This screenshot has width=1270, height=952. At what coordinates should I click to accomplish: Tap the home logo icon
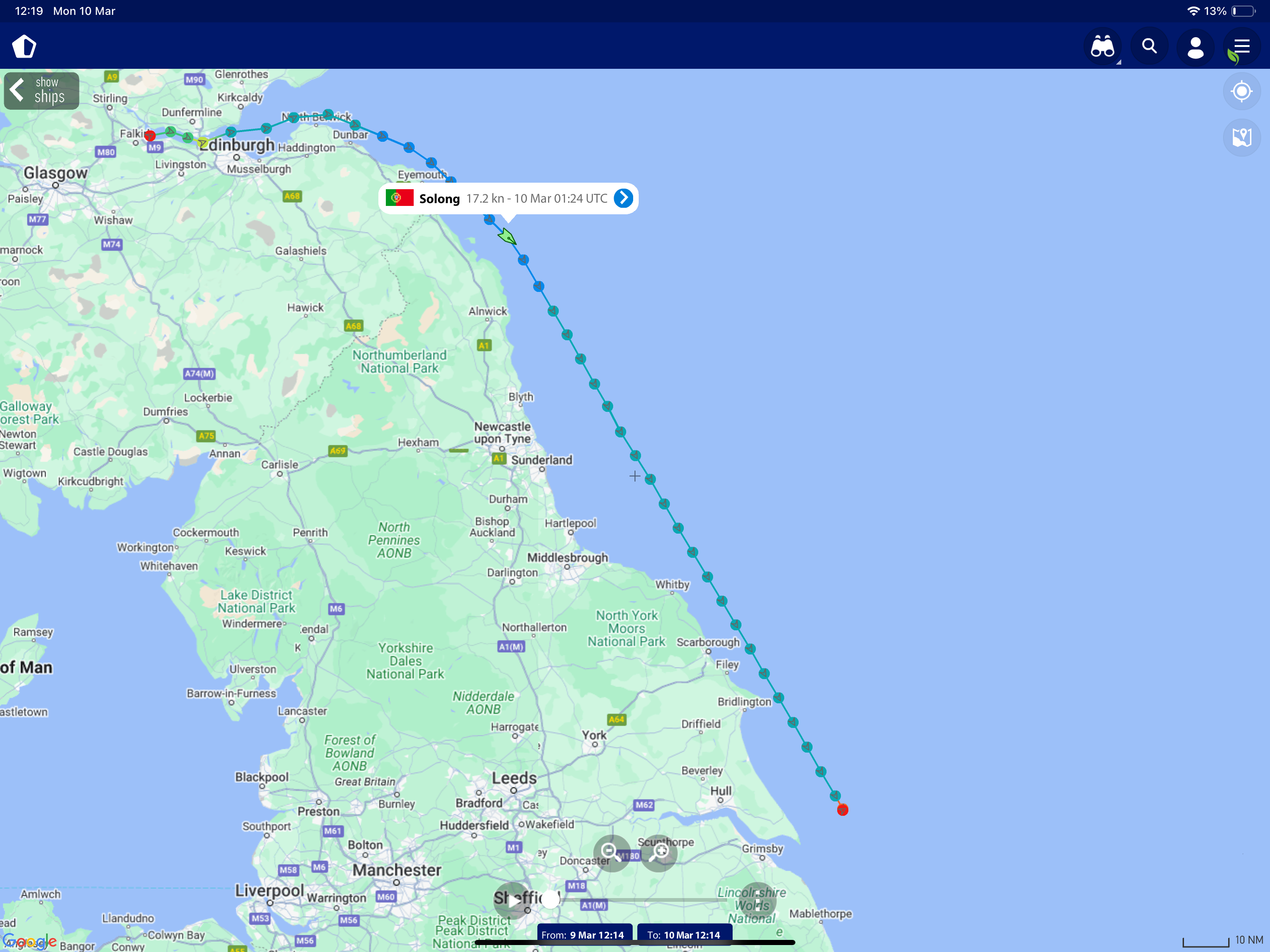(24, 46)
